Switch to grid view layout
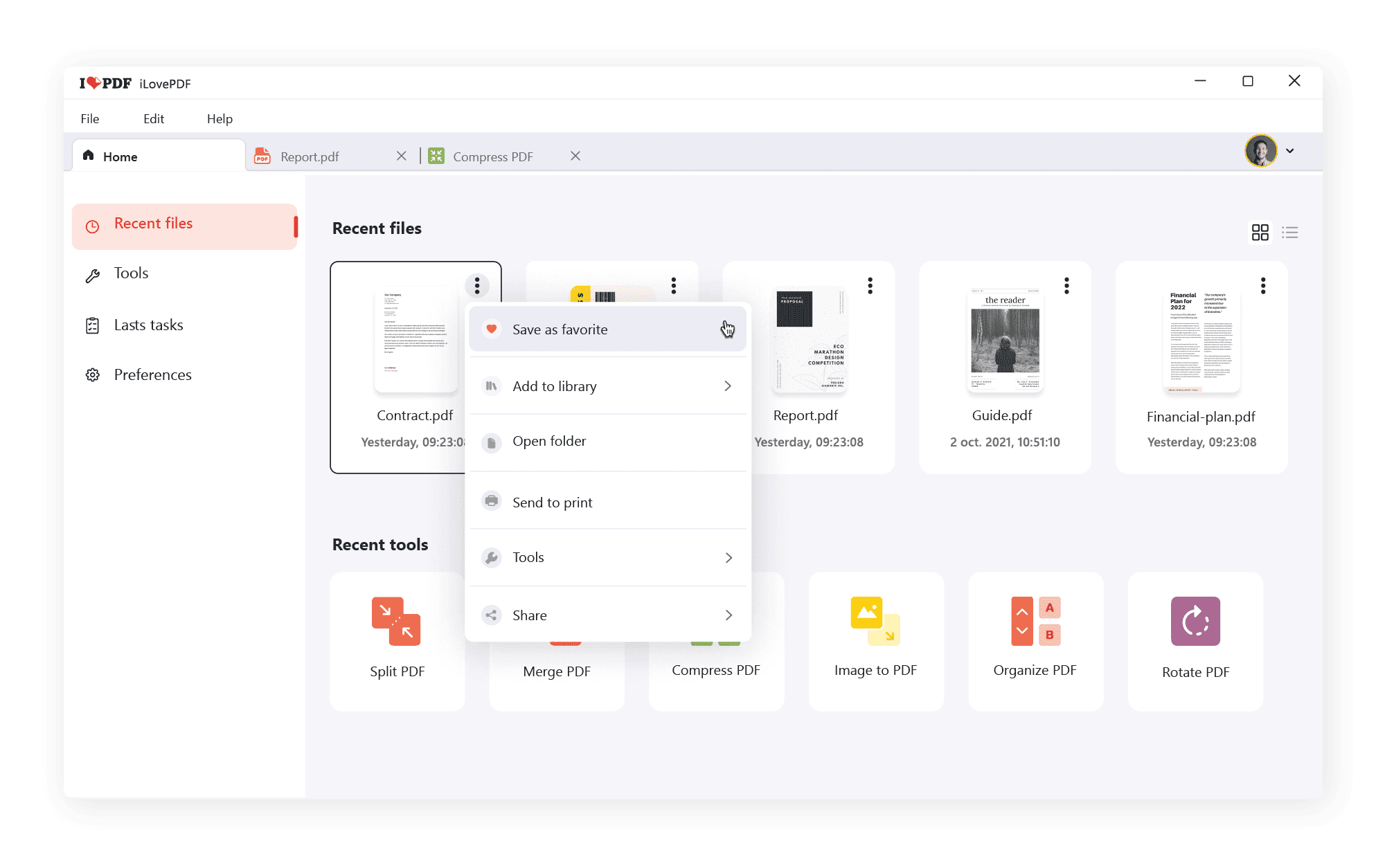1385x868 pixels. point(1260,233)
